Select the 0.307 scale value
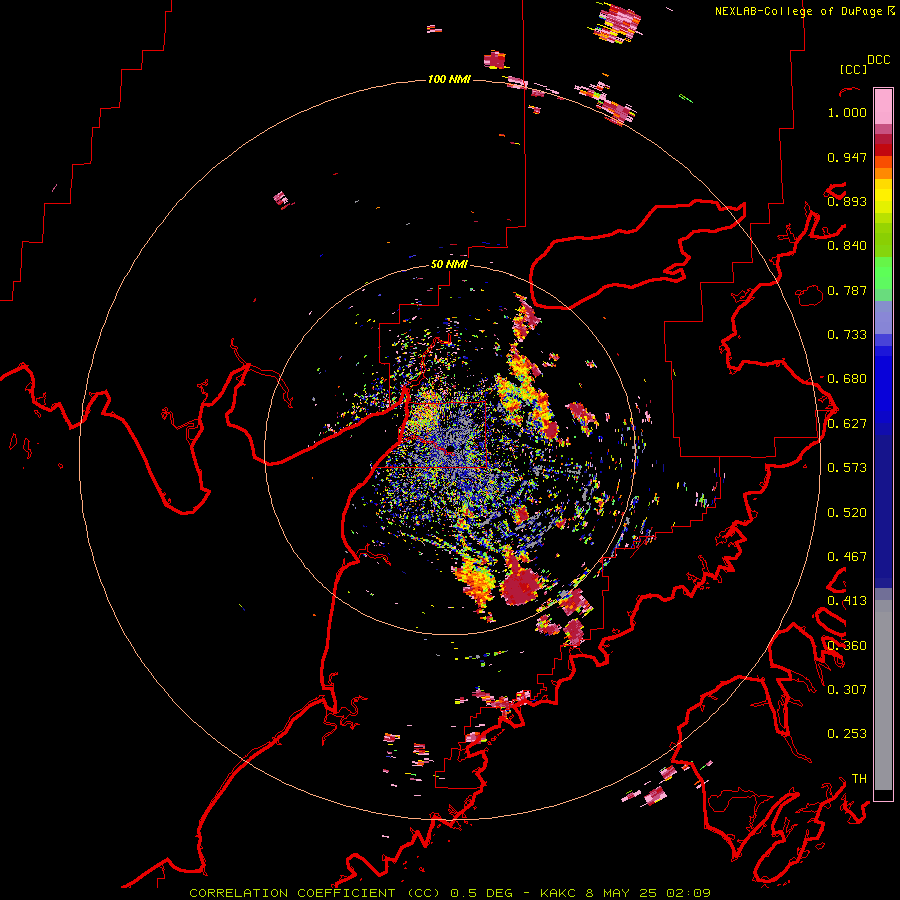The width and height of the screenshot is (900, 900). pyautogui.click(x=847, y=690)
